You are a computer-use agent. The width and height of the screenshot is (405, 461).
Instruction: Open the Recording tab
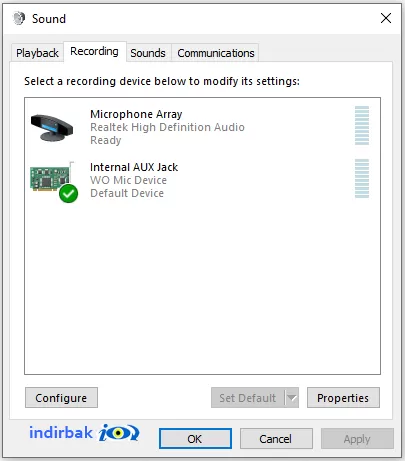[x=95, y=51]
